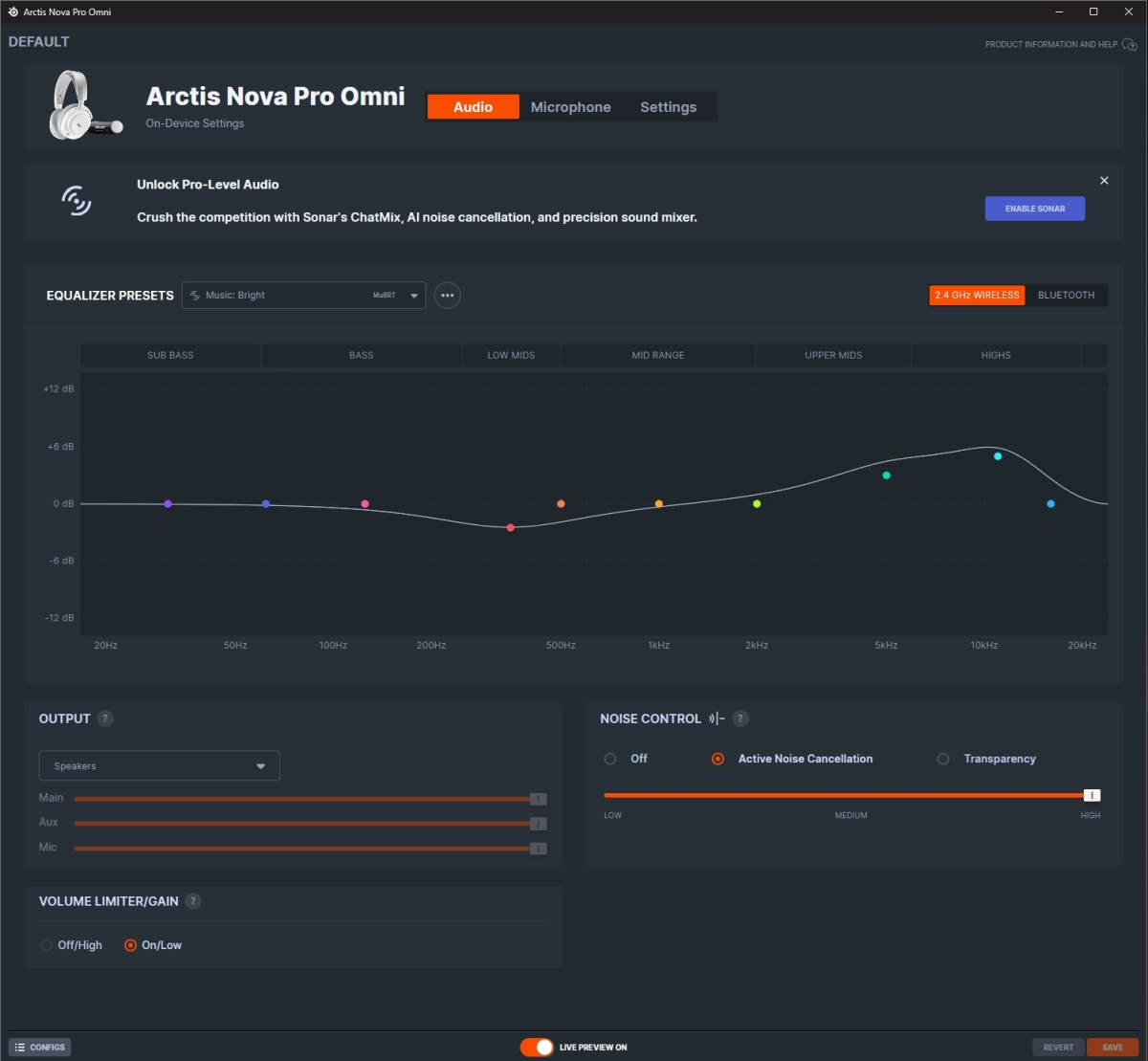The width and height of the screenshot is (1148, 1061).
Task: Switch to the Microphone tab
Action: click(x=570, y=107)
